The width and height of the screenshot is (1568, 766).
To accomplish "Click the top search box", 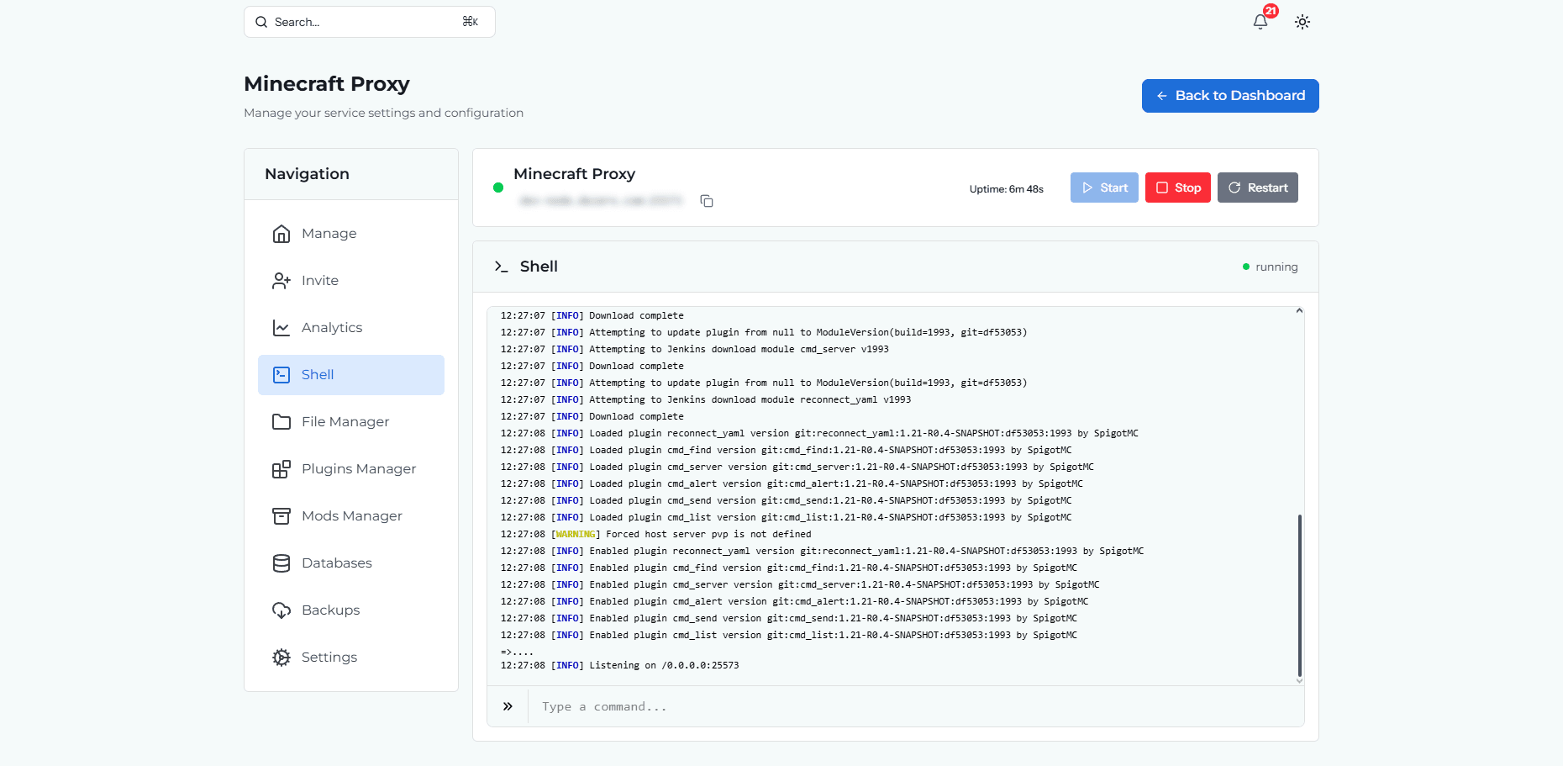I will (369, 22).
